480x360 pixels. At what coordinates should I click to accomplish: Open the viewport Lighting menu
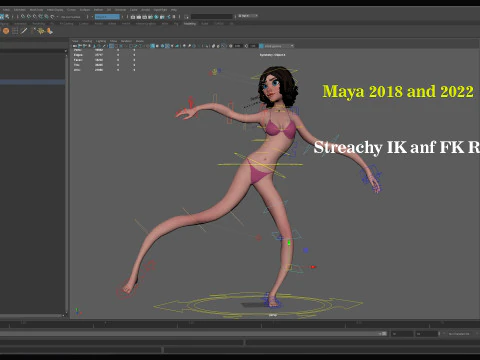pyautogui.click(x=101, y=41)
